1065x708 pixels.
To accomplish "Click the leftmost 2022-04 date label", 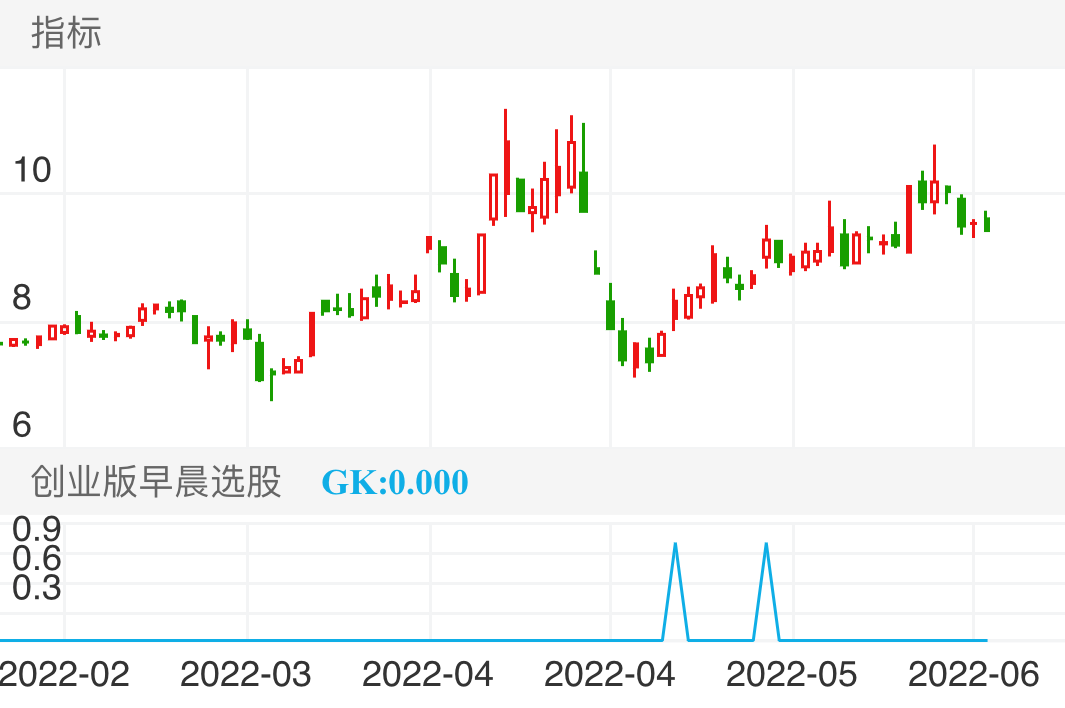I will pos(428,674).
